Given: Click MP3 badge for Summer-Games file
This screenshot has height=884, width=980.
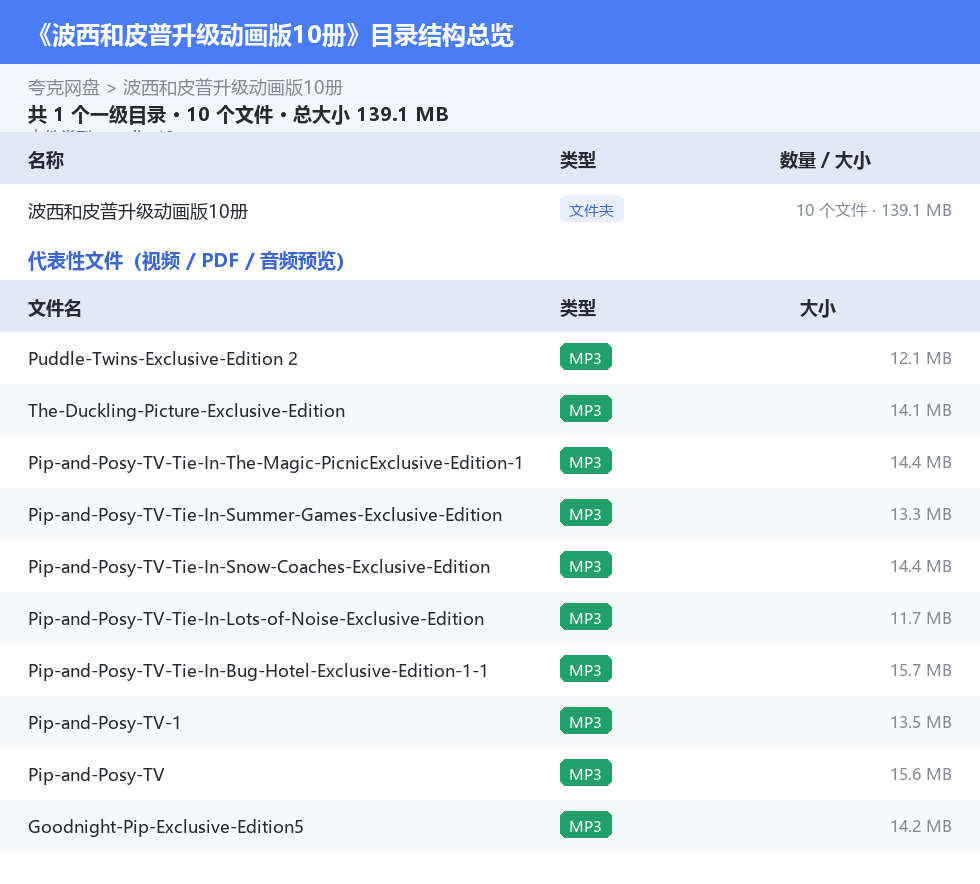Looking at the screenshot, I should click(586, 513).
